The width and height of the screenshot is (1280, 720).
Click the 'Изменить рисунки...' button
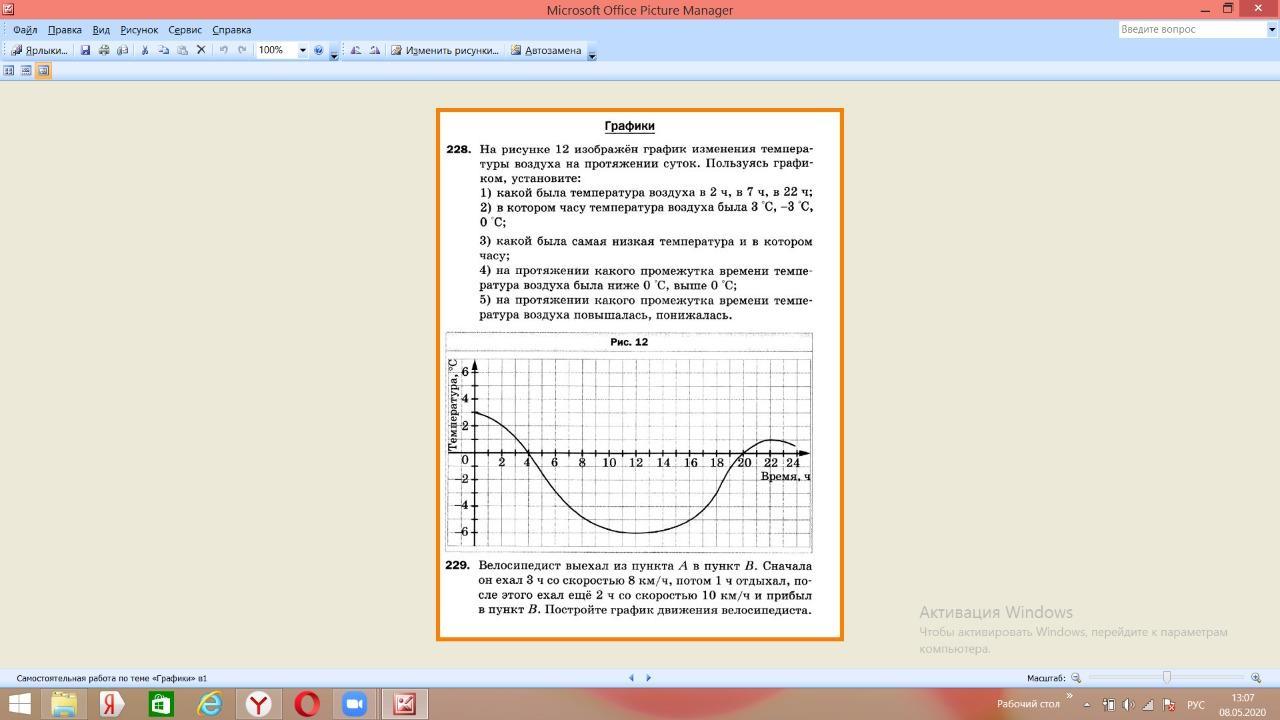444,50
